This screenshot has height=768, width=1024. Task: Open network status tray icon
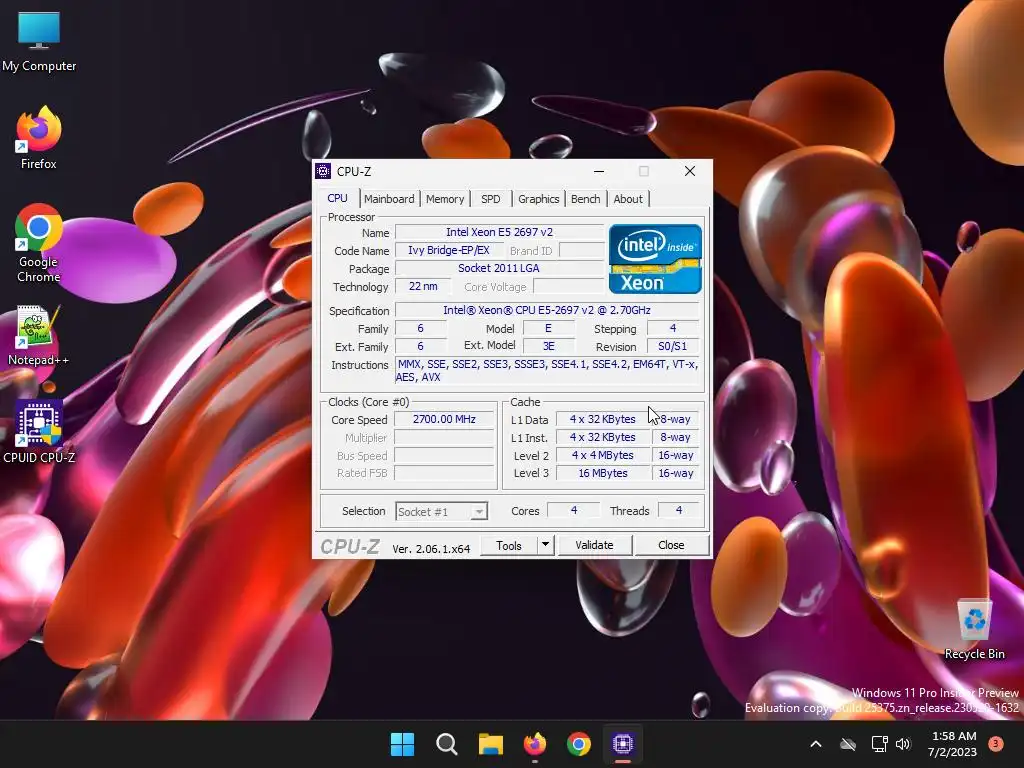coord(879,744)
